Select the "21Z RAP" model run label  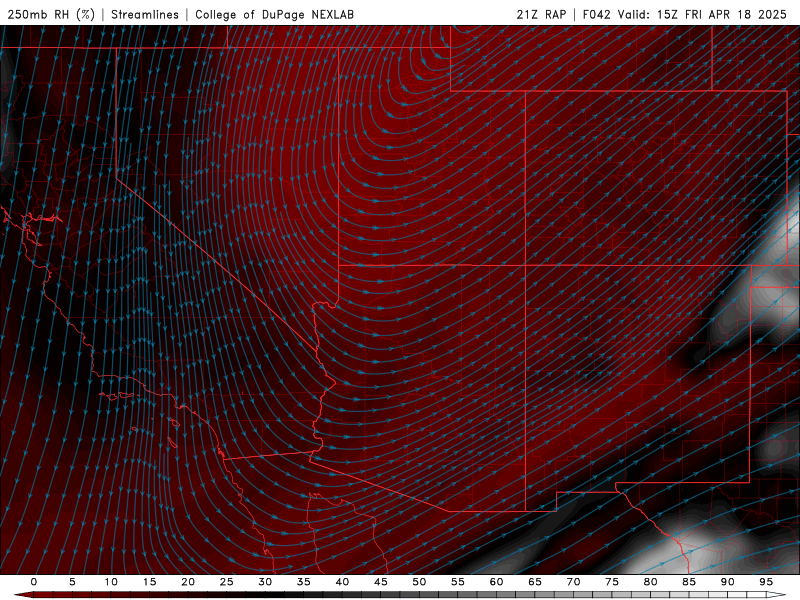click(x=541, y=14)
